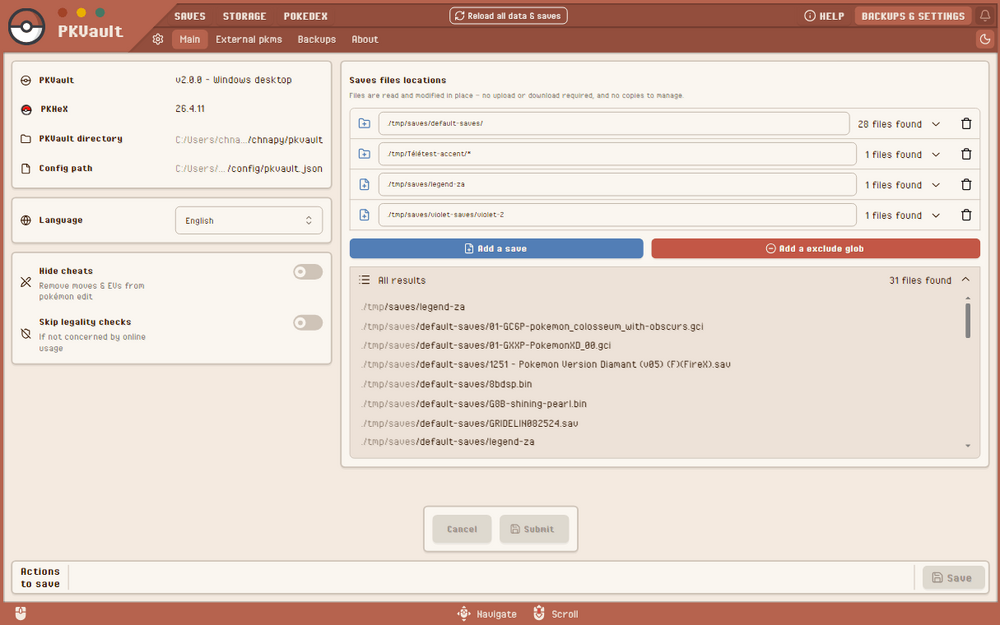This screenshot has width=1000, height=625.
Task: Switch to the Main tab
Action: coord(189,40)
